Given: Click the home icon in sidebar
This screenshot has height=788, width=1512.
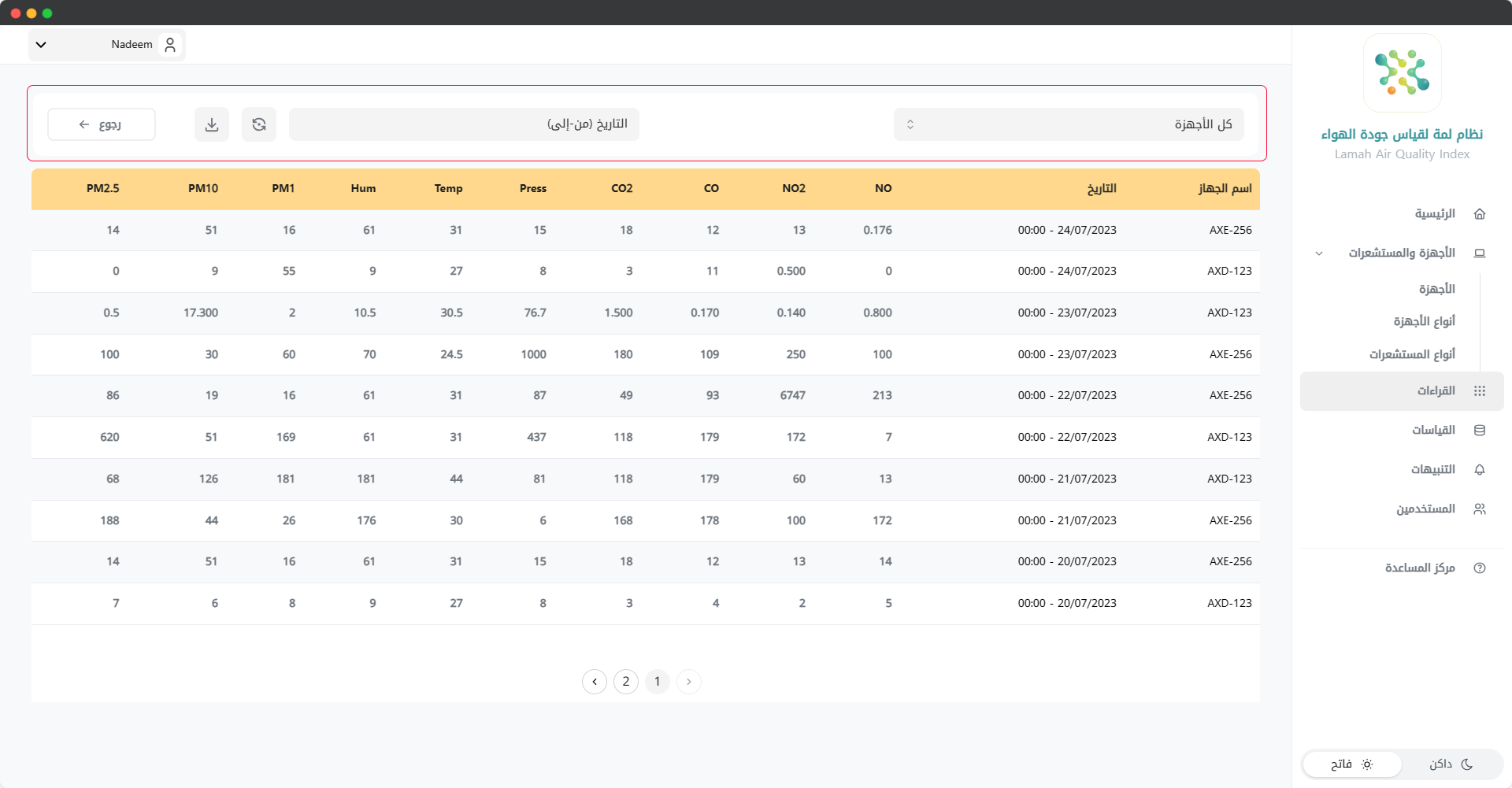Looking at the screenshot, I should 1480,214.
